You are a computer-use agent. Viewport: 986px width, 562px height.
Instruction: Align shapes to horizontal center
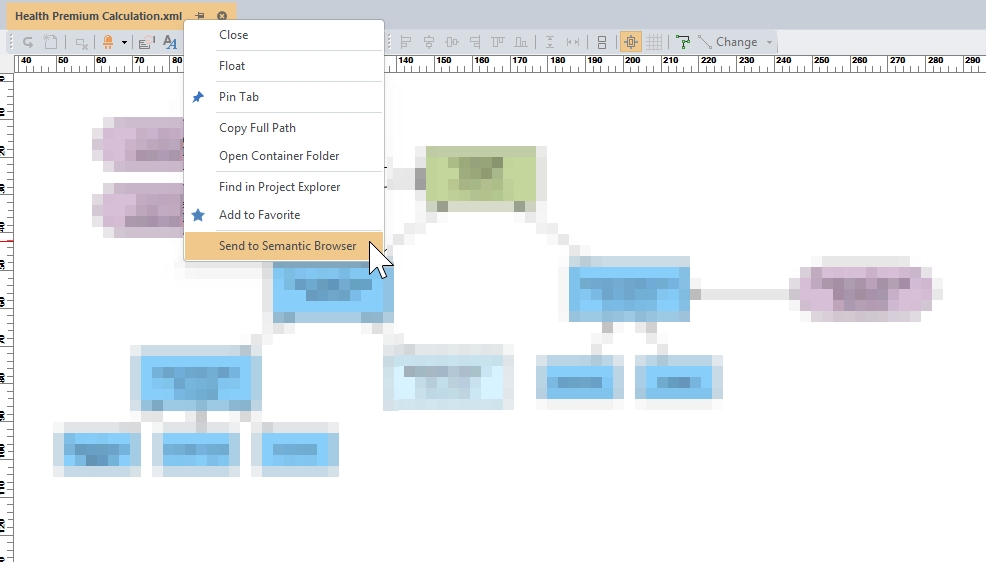coord(429,42)
